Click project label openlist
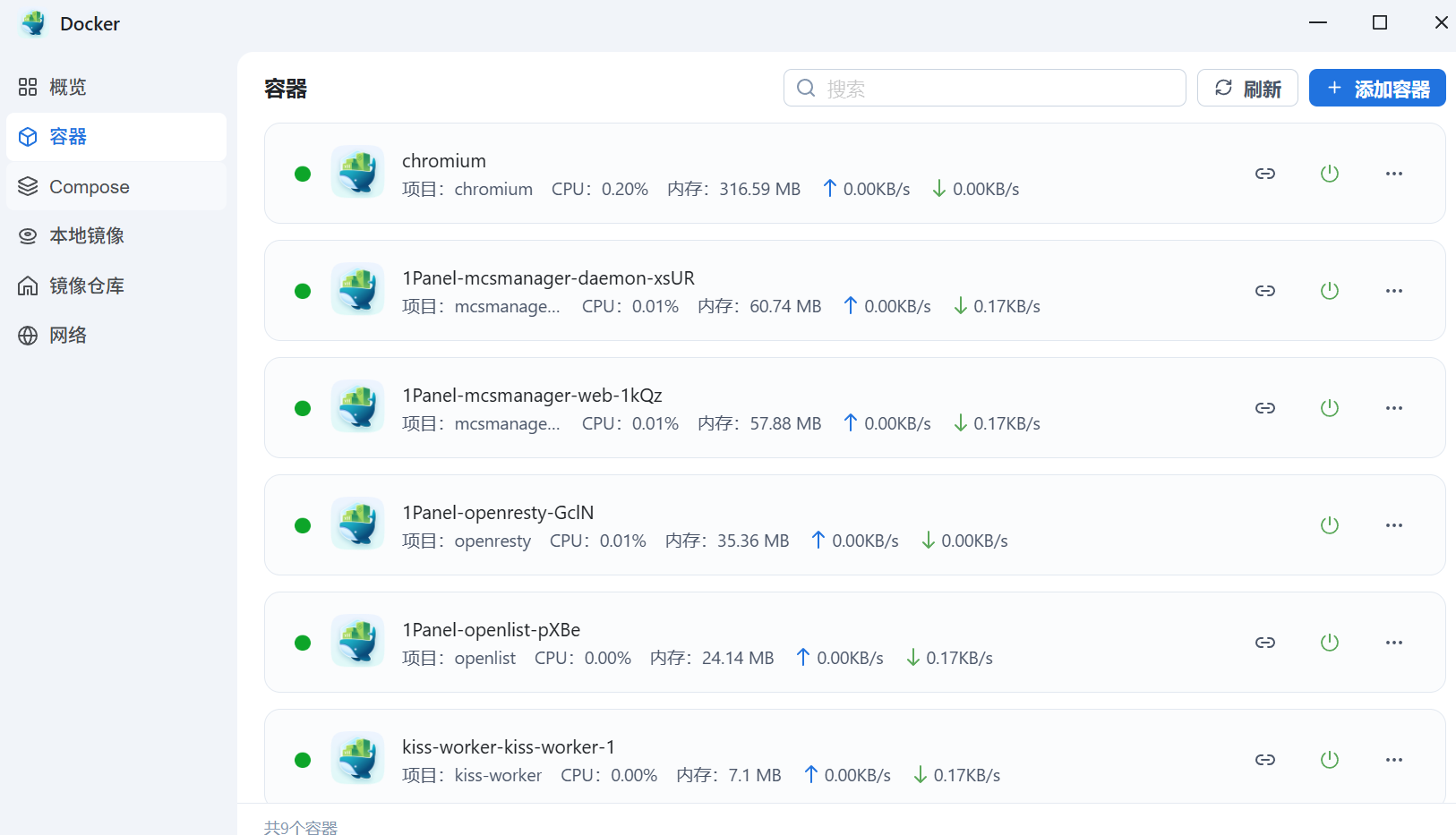 tap(485, 658)
